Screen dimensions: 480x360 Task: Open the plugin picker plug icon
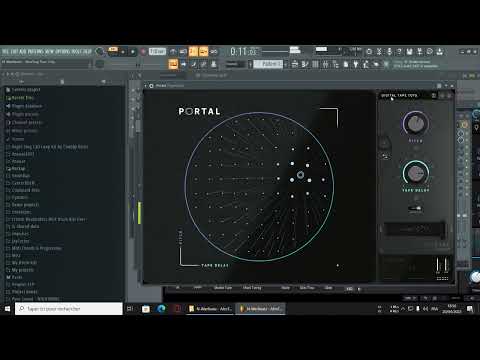point(356,64)
